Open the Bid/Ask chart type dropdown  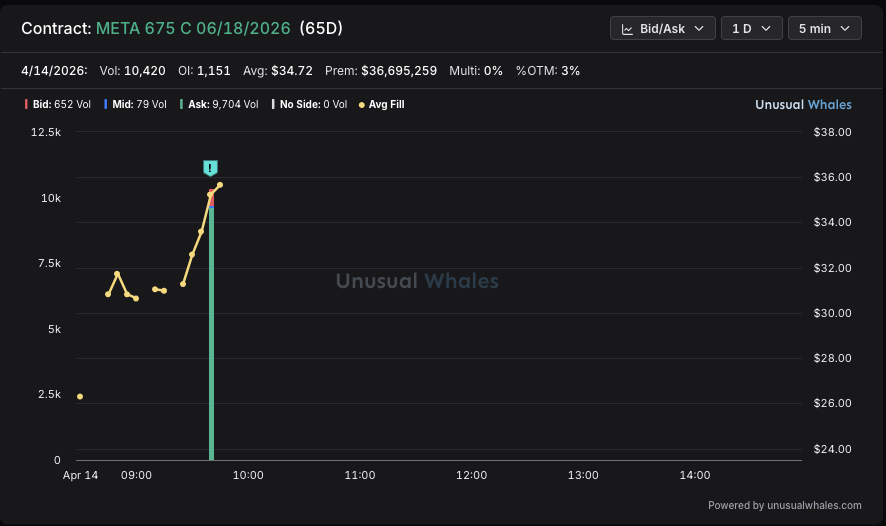click(x=662, y=28)
